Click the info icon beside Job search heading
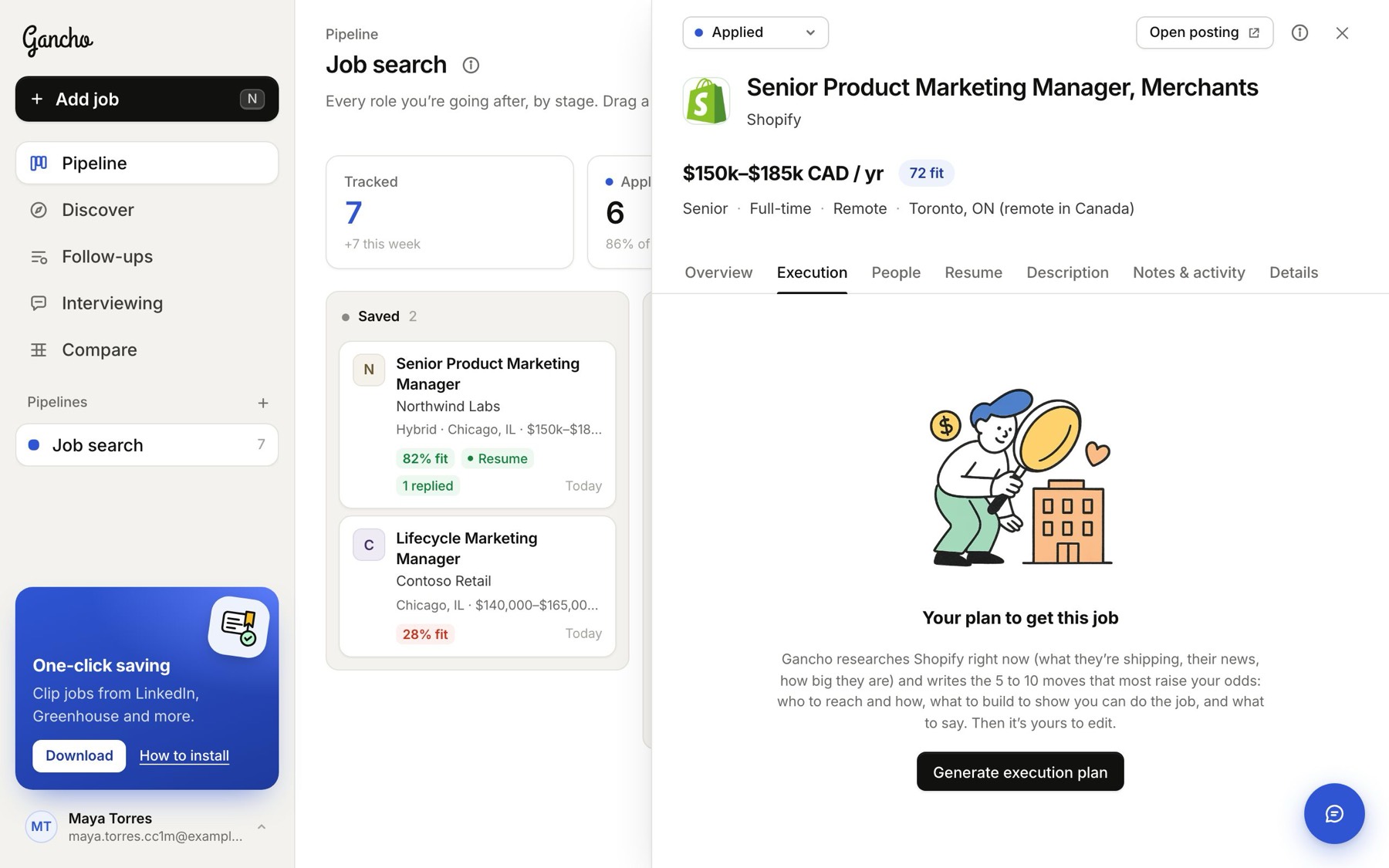1389x868 pixels. pyautogui.click(x=471, y=66)
